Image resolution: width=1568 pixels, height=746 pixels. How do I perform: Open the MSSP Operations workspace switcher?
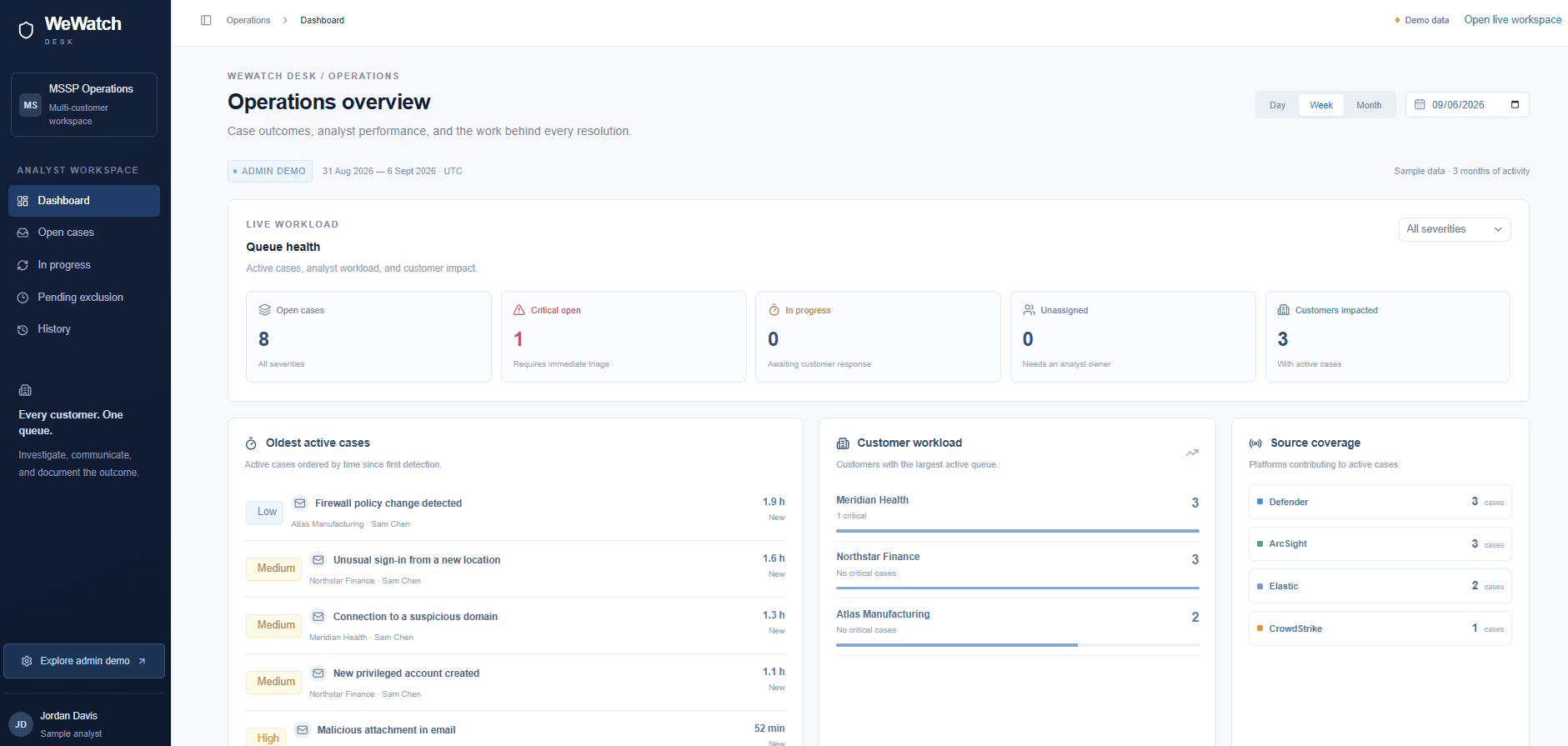pos(84,104)
